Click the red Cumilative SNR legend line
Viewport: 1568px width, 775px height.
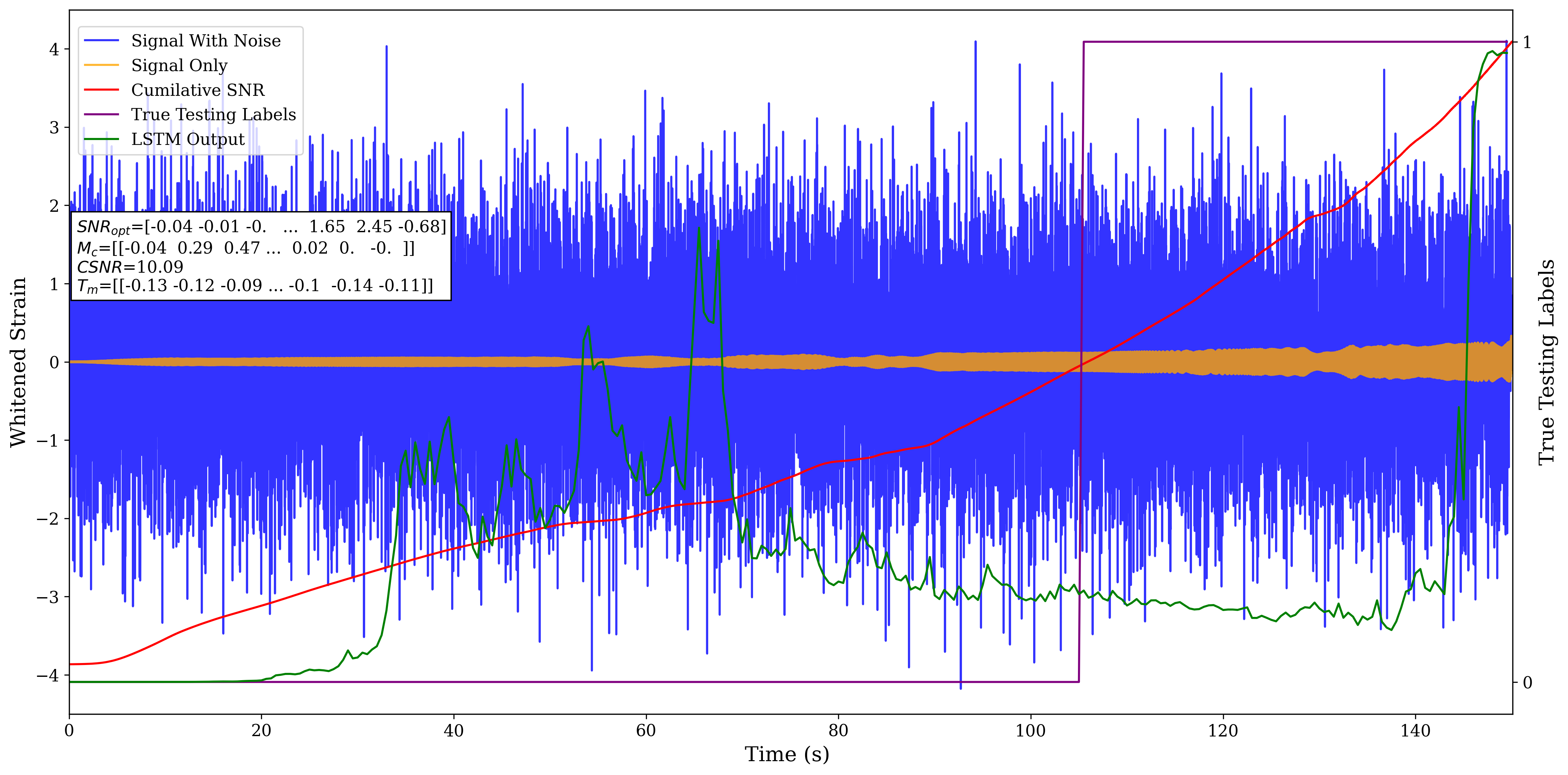[x=101, y=90]
